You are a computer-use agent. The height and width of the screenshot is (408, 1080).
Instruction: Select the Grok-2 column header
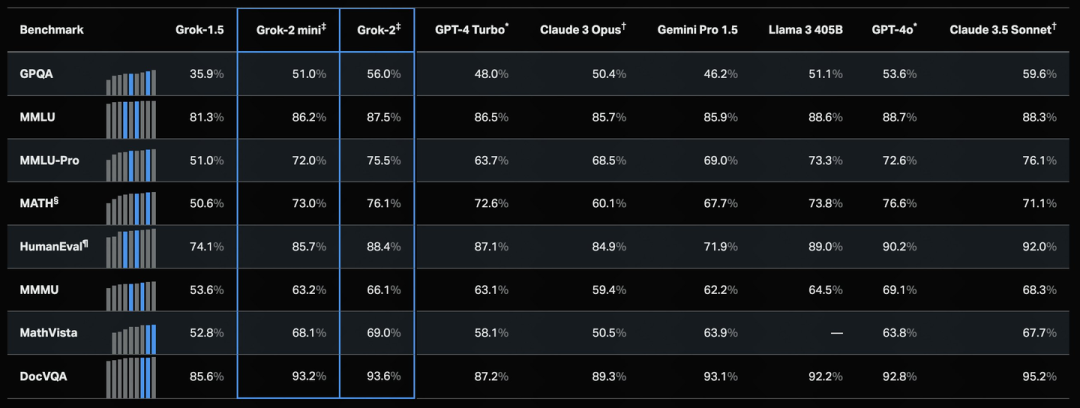379,30
